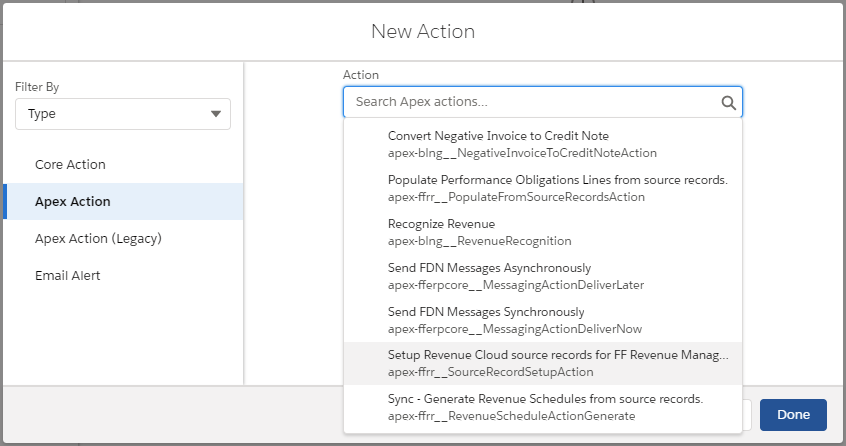The height and width of the screenshot is (446, 846).
Task: Click the Action field label
Action: 361,75
